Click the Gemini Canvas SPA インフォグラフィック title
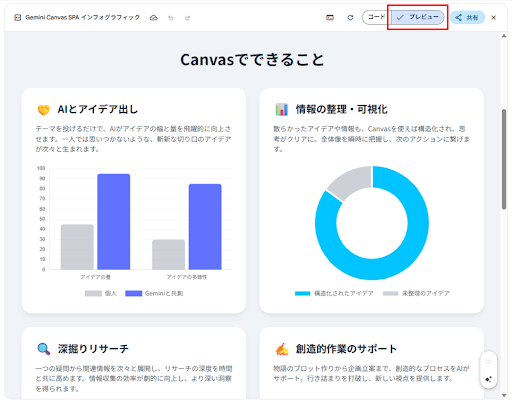This screenshot has height=404, width=512. coord(82,18)
